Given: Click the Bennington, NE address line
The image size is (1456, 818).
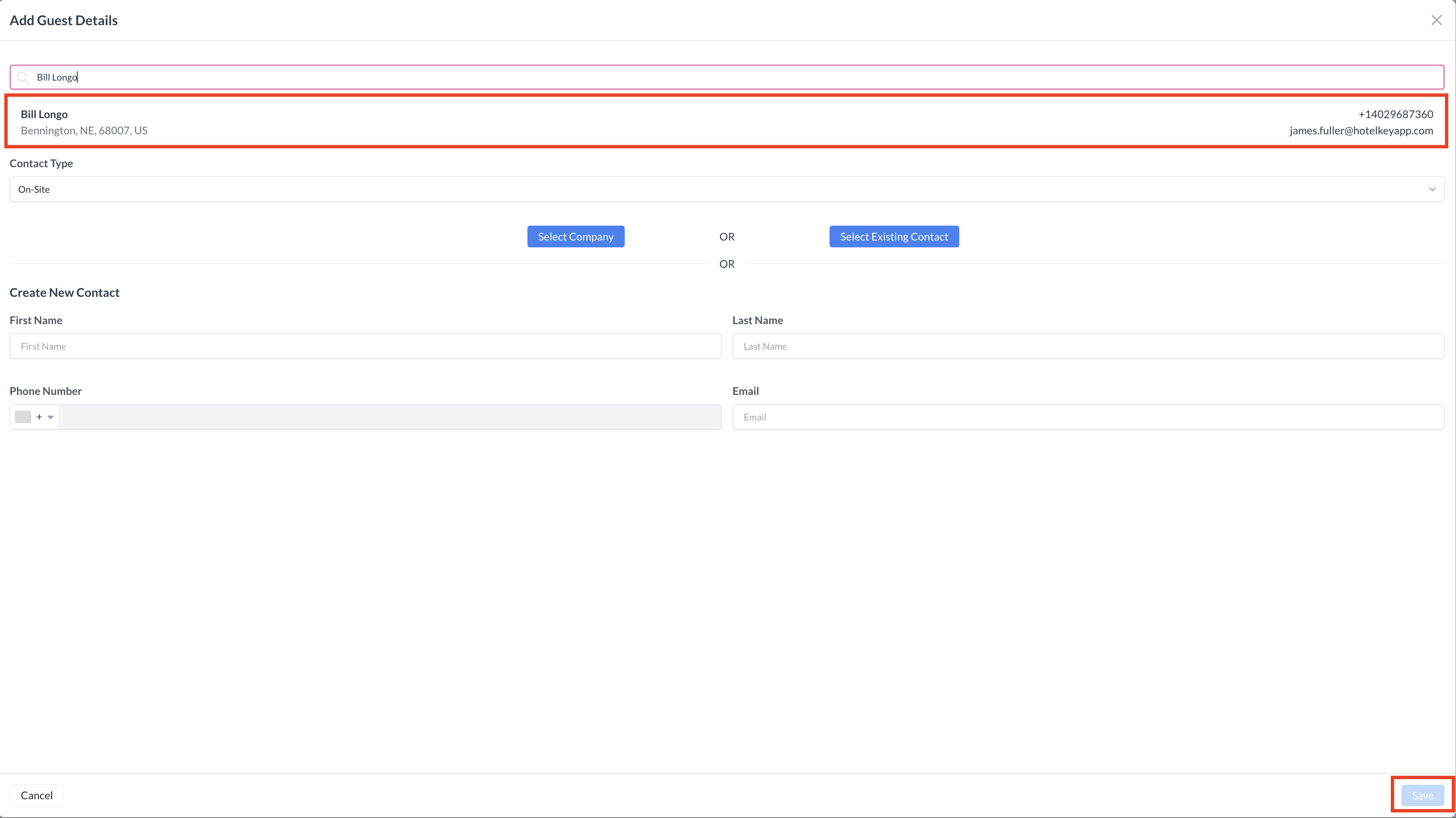Looking at the screenshot, I should (x=84, y=130).
